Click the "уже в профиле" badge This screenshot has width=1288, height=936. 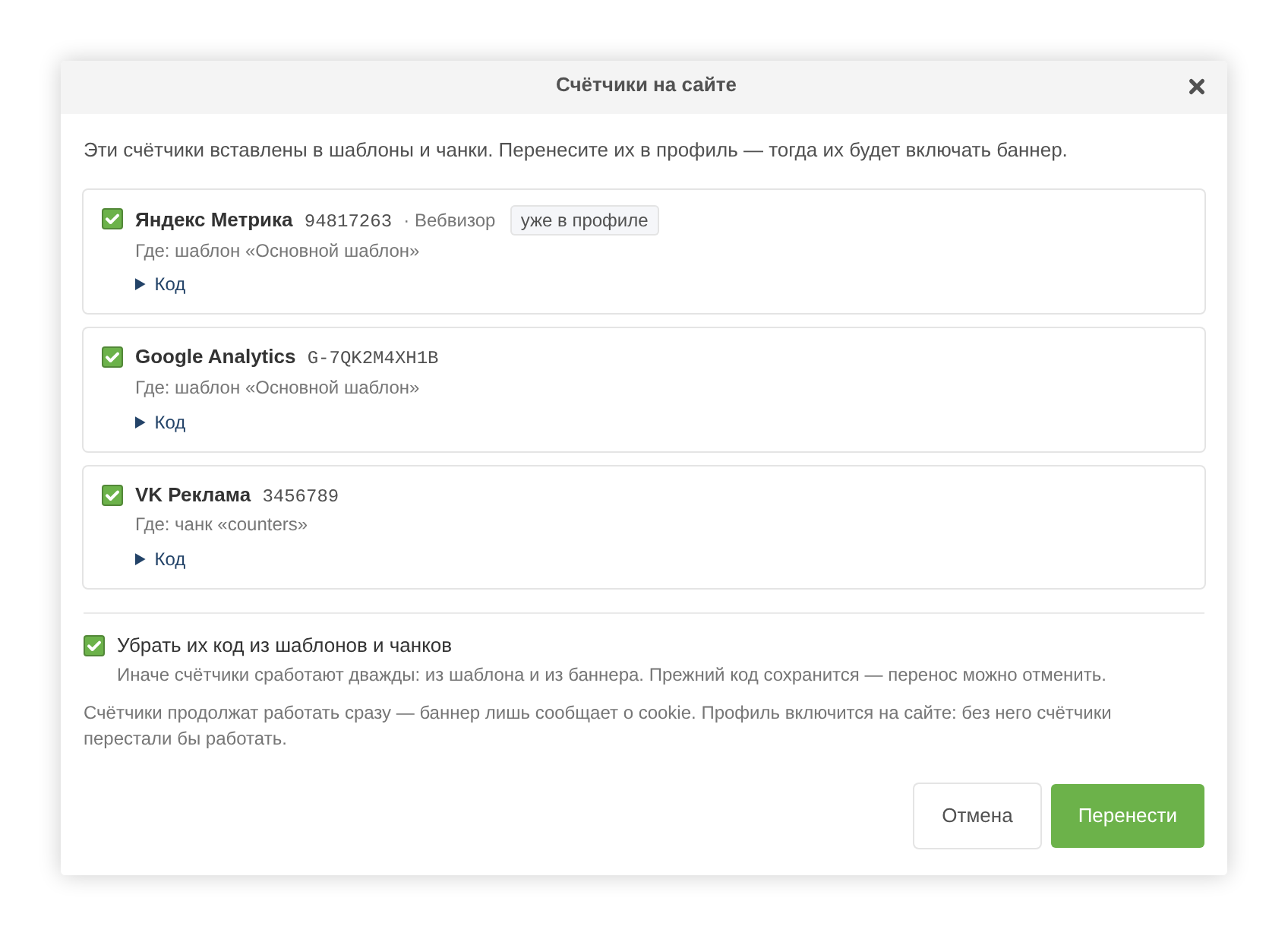click(584, 220)
